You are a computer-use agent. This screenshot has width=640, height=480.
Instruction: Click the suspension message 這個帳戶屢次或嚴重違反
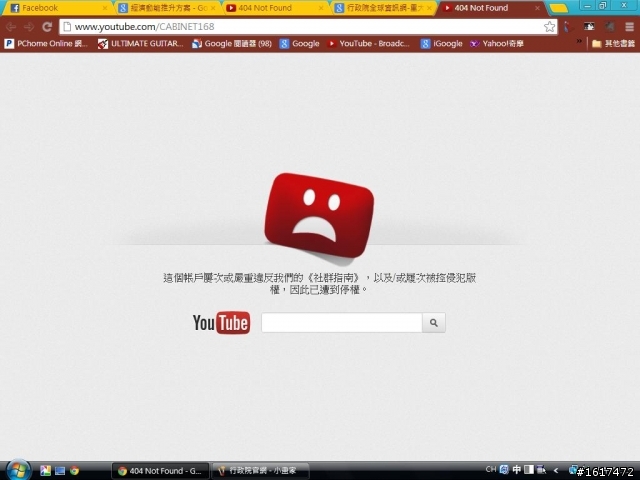click(x=319, y=284)
